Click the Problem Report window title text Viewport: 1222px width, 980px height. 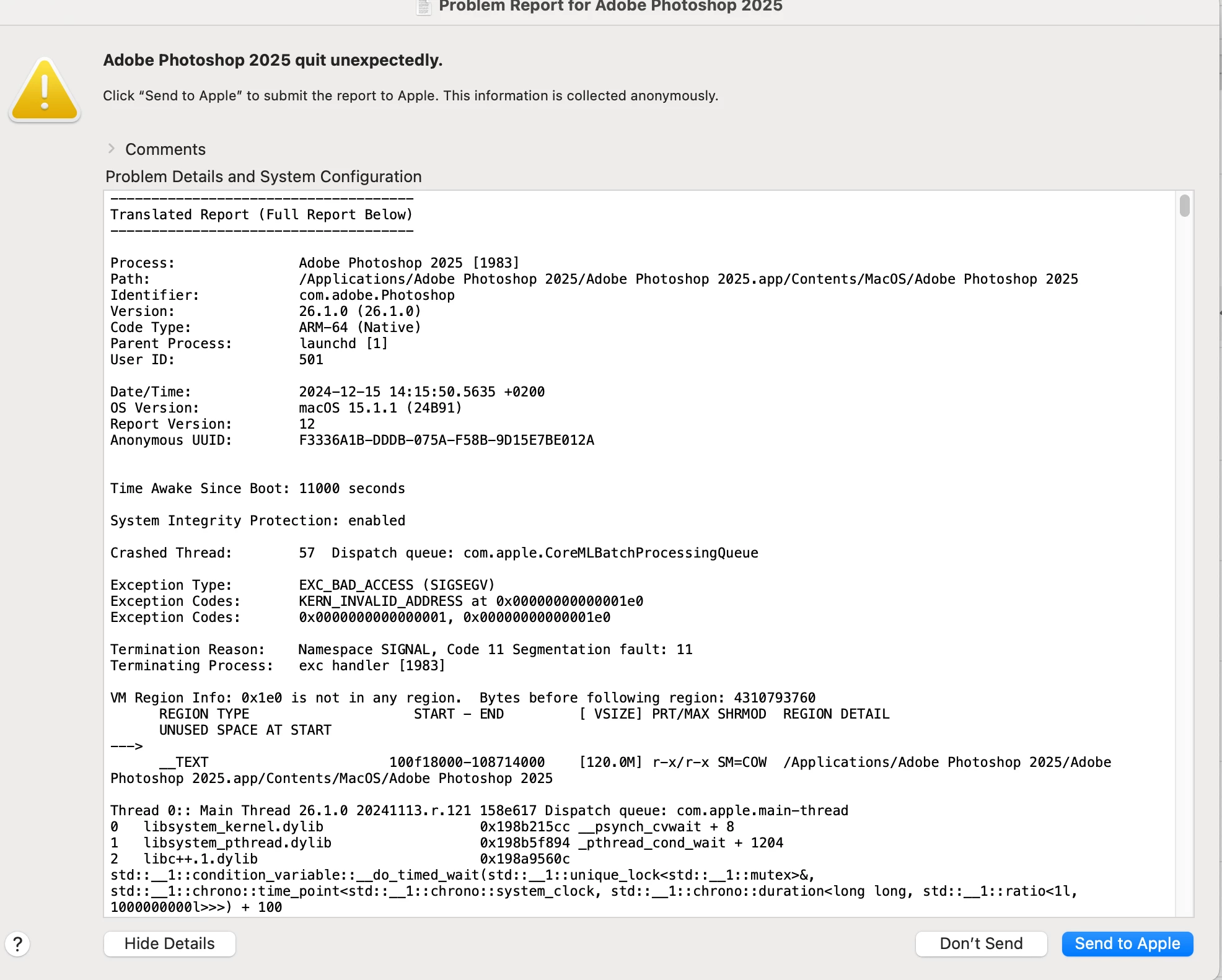(610, 7)
